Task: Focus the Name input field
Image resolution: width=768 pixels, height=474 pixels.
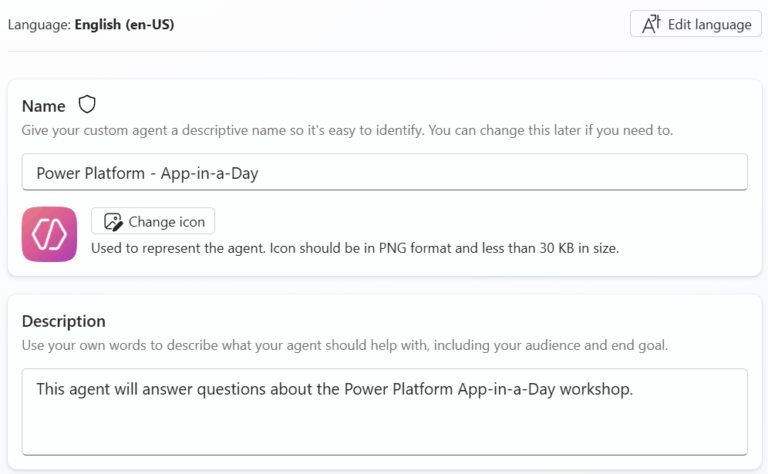Action: [x=384, y=172]
